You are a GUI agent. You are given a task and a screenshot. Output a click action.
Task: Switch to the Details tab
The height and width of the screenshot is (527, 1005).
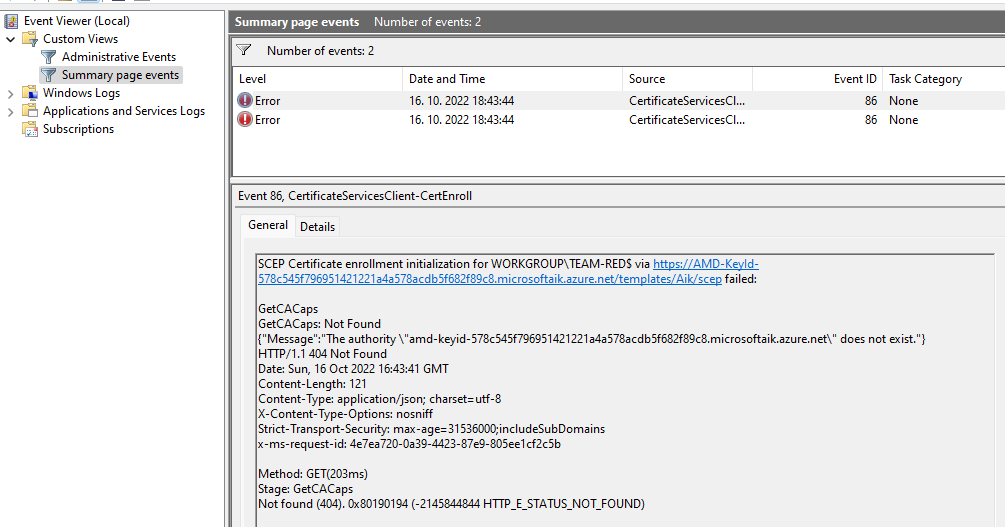tap(317, 226)
